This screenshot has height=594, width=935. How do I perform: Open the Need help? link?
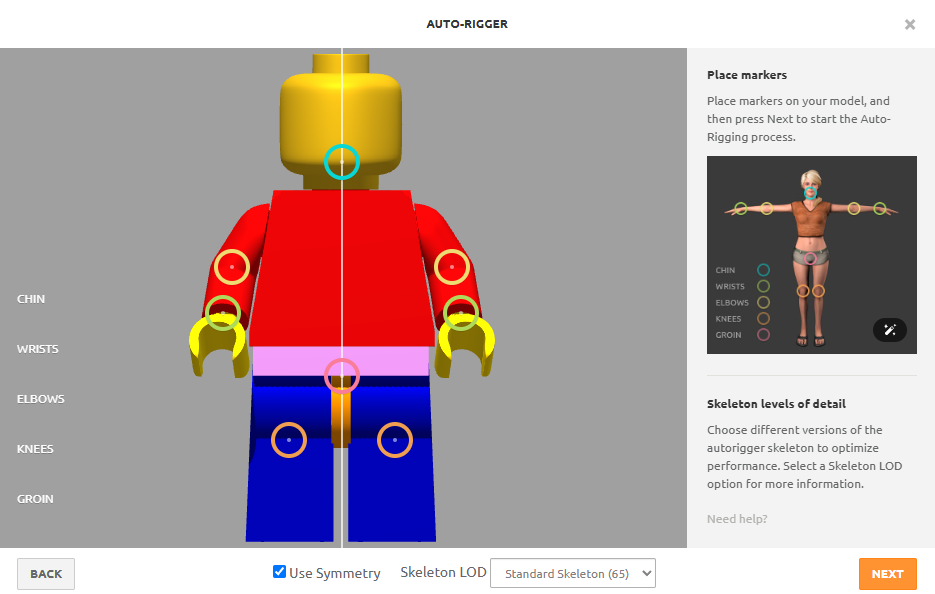(737, 519)
